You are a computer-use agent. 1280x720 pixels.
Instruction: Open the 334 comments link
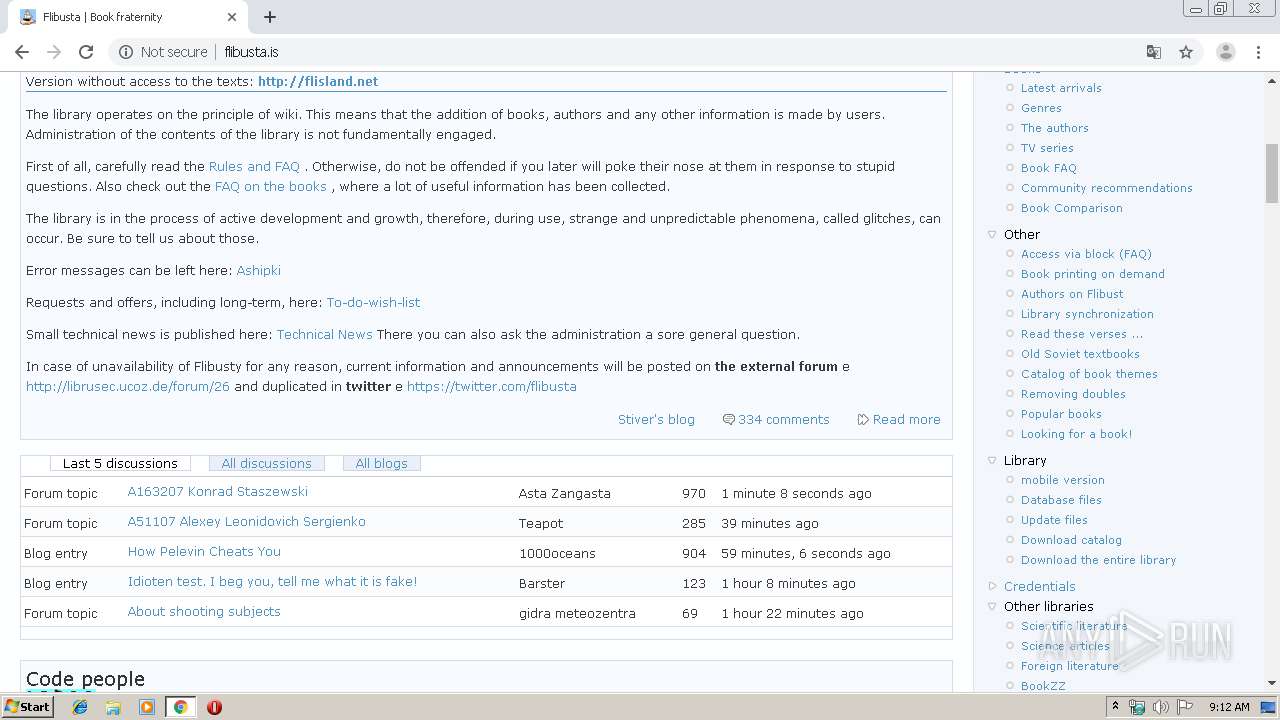[783, 419]
